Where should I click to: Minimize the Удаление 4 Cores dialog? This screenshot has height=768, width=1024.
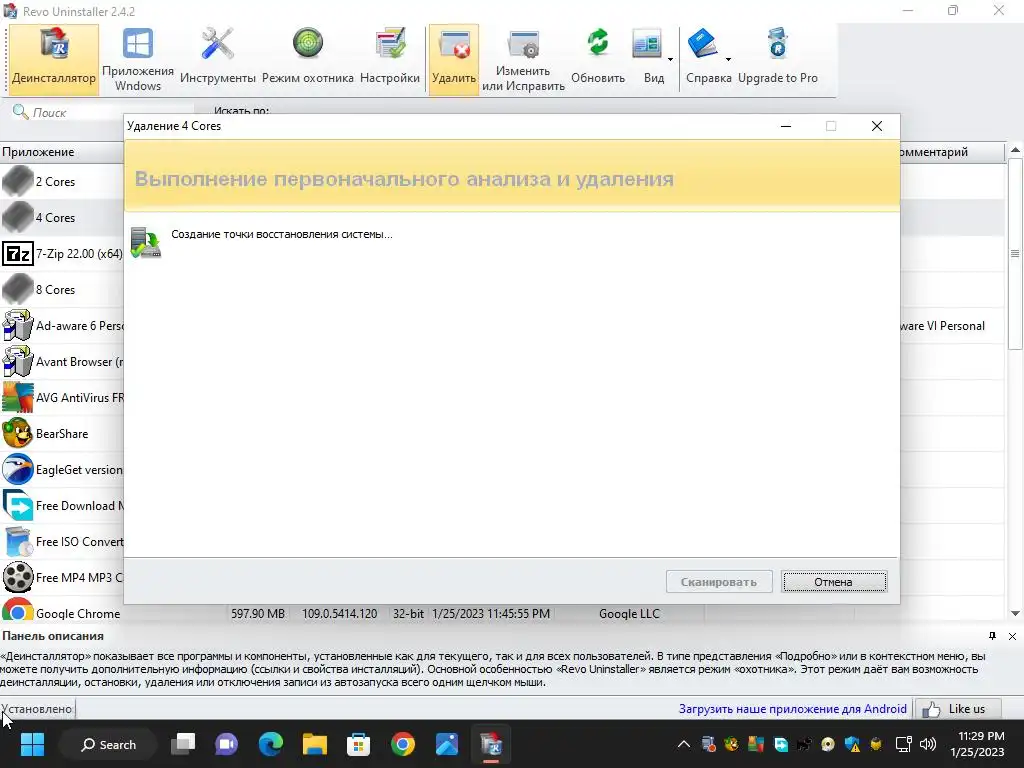[786, 126]
